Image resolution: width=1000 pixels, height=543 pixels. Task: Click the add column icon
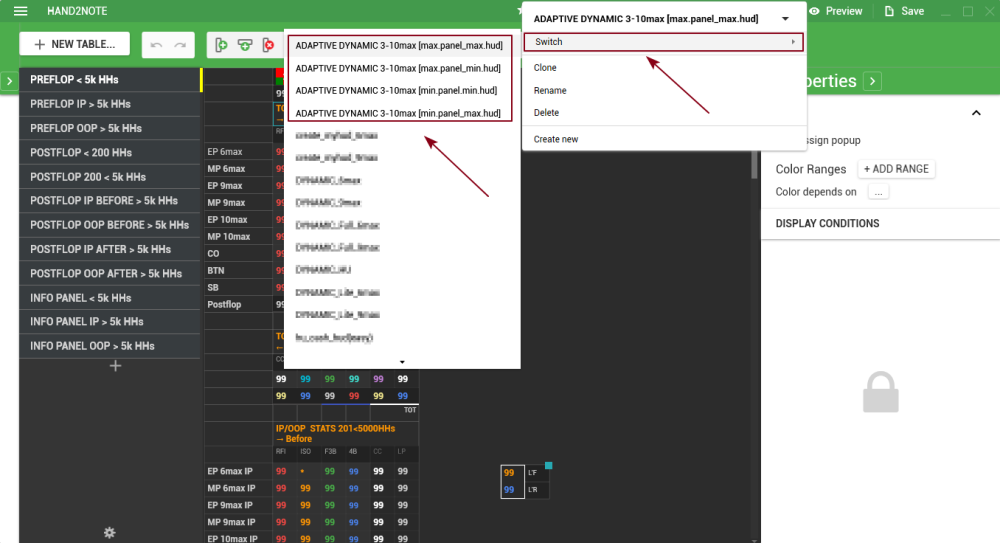[221, 45]
